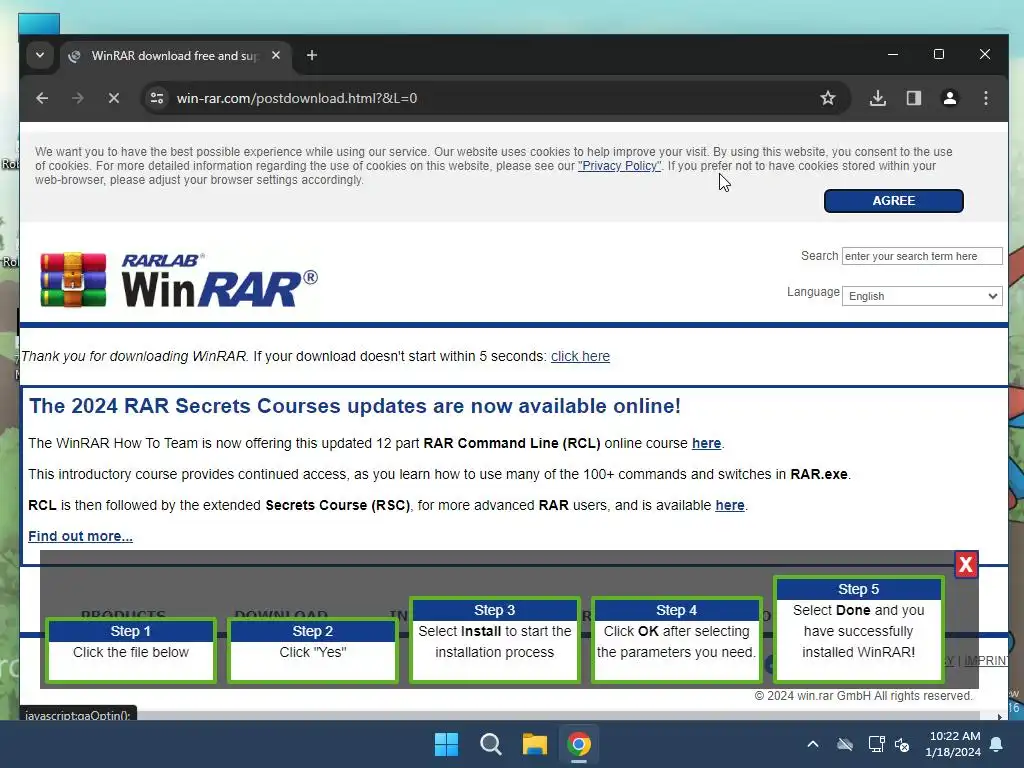
Task: Stop loading the page
Action: pos(114,98)
